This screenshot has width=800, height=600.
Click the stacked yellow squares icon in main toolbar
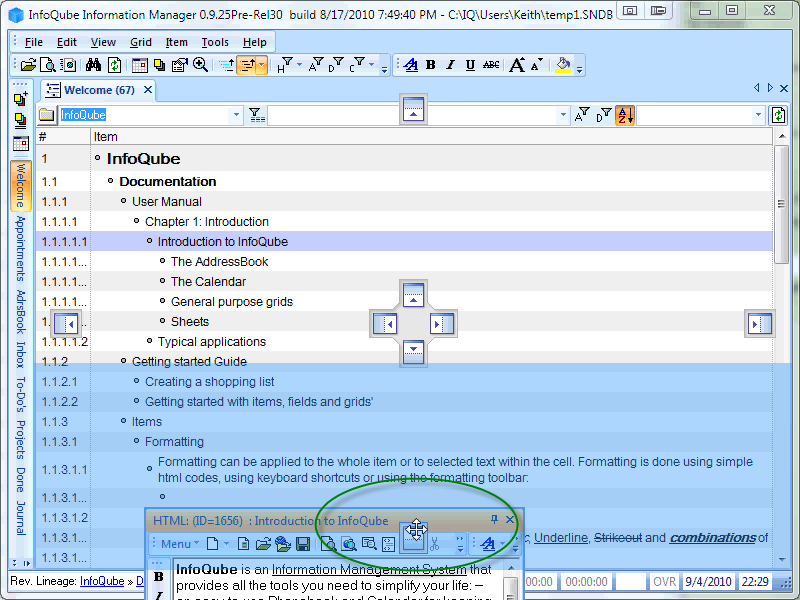[160, 65]
